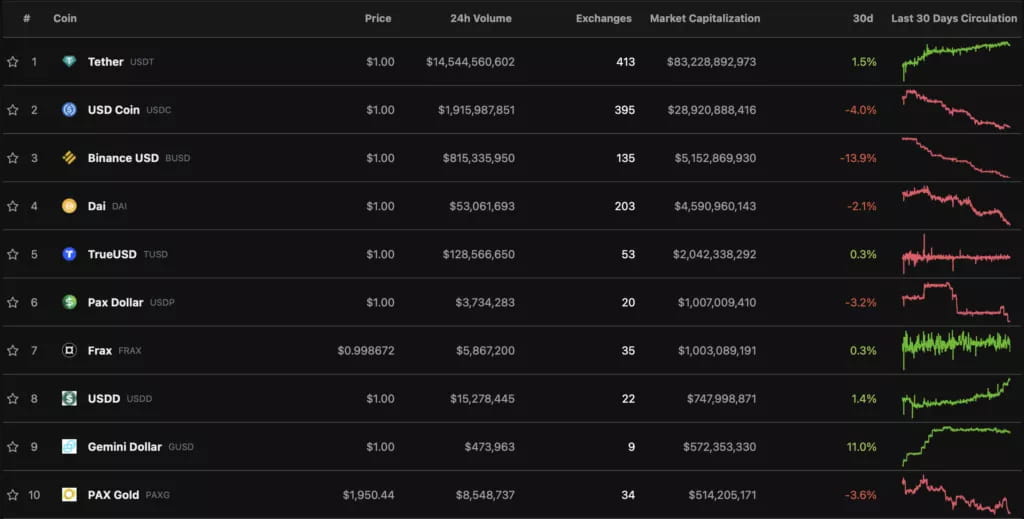This screenshot has height=519, width=1024.
Task: Open Tether's 30-day circulation sparkline chart
Action: tap(956, 60)
